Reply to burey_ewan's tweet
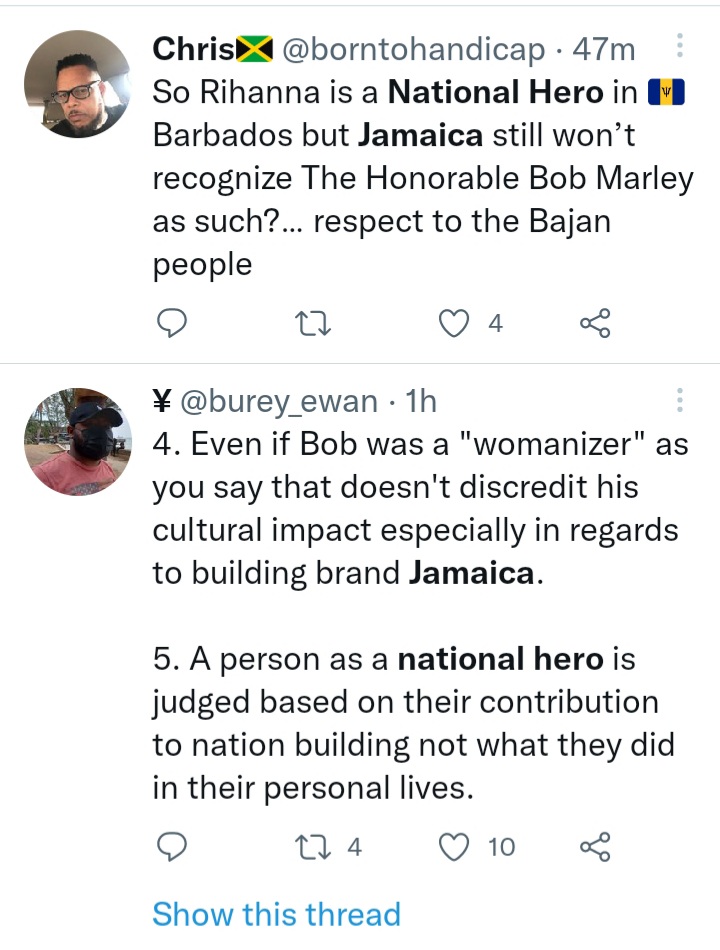The image size is (720, 950). 172,846
